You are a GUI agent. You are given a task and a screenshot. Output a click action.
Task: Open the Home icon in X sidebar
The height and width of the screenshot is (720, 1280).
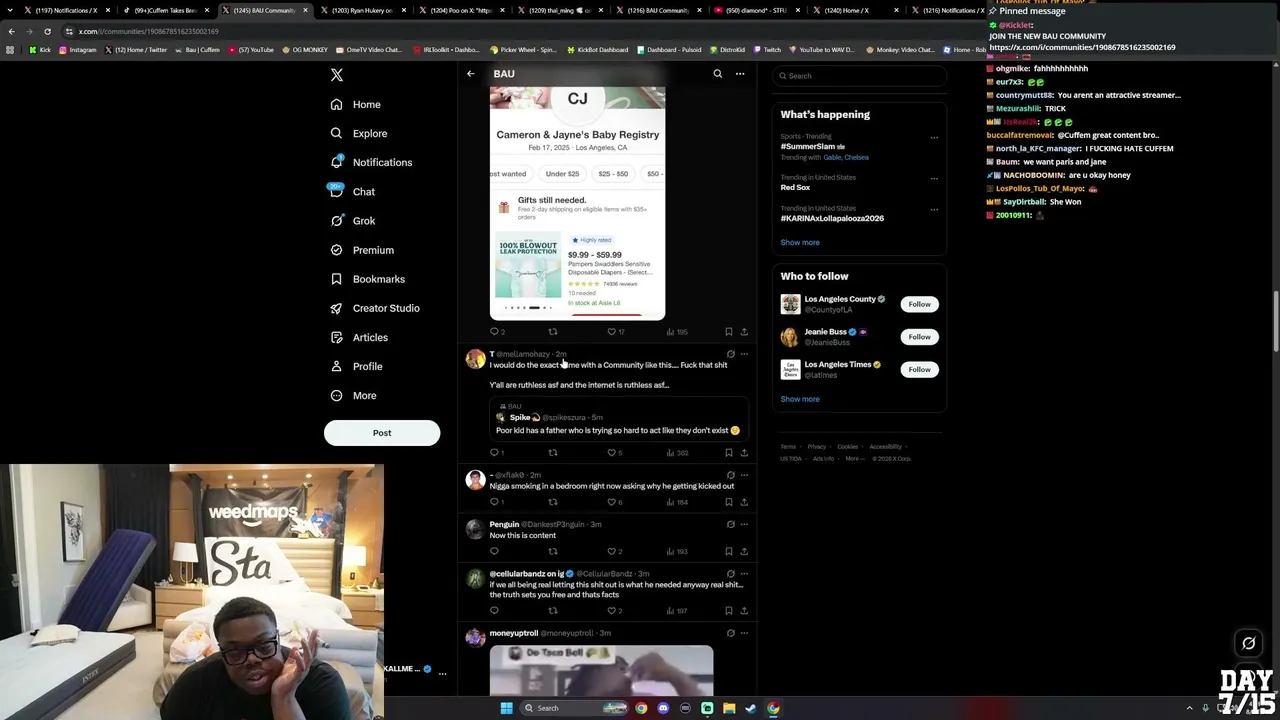(337, 104)
